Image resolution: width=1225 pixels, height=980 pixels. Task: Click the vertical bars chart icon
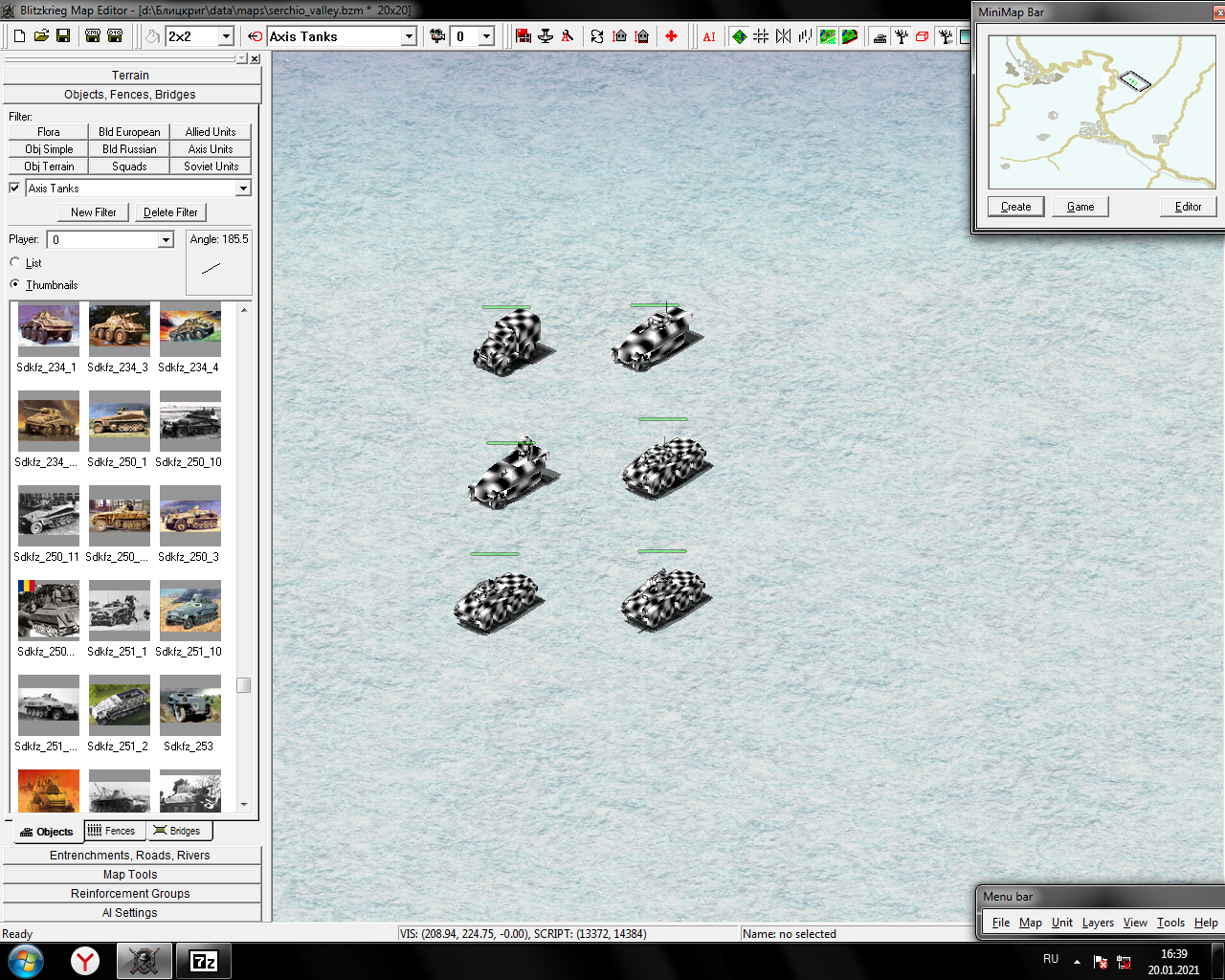(805, 36)
